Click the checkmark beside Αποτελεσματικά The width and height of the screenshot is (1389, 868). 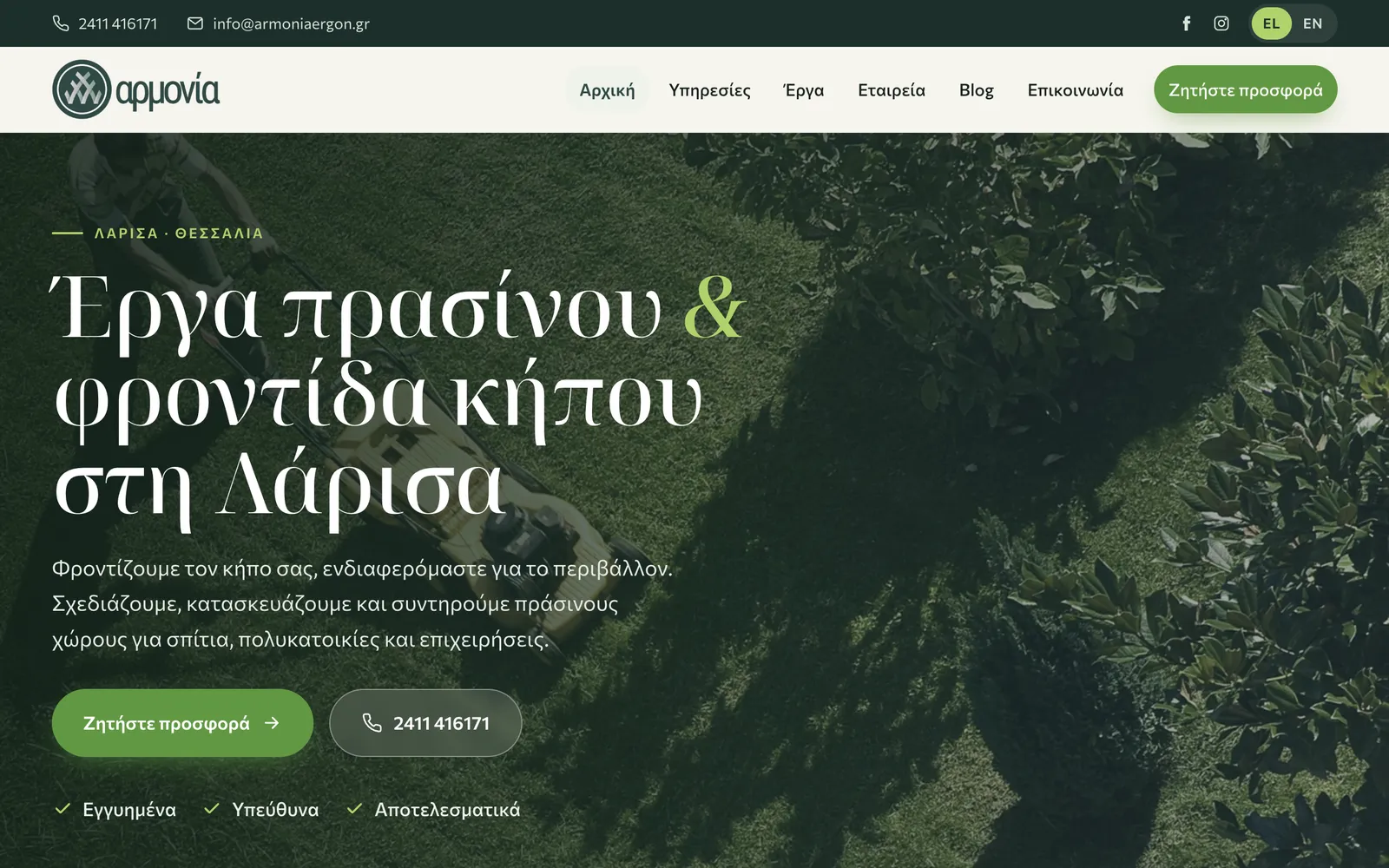[354, 809]
